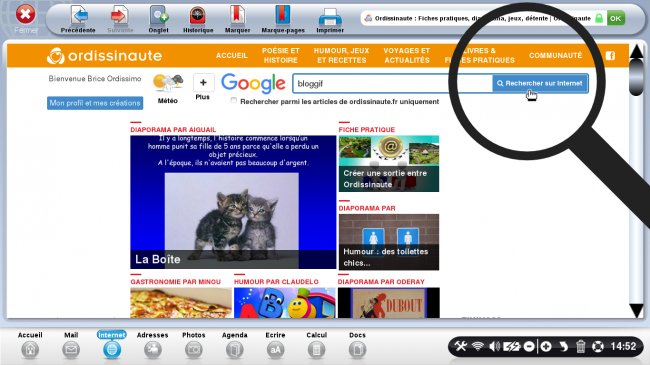This screenshot has width=650, height=365.
Task: Click the undo arrow icon in tray
Action: (x=563, y=346)
